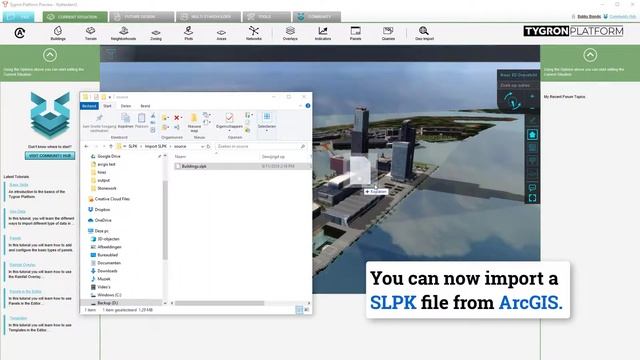Select OneDrive in navigation pane
This screenshot has height=360, width=640.
pos(103,220)
